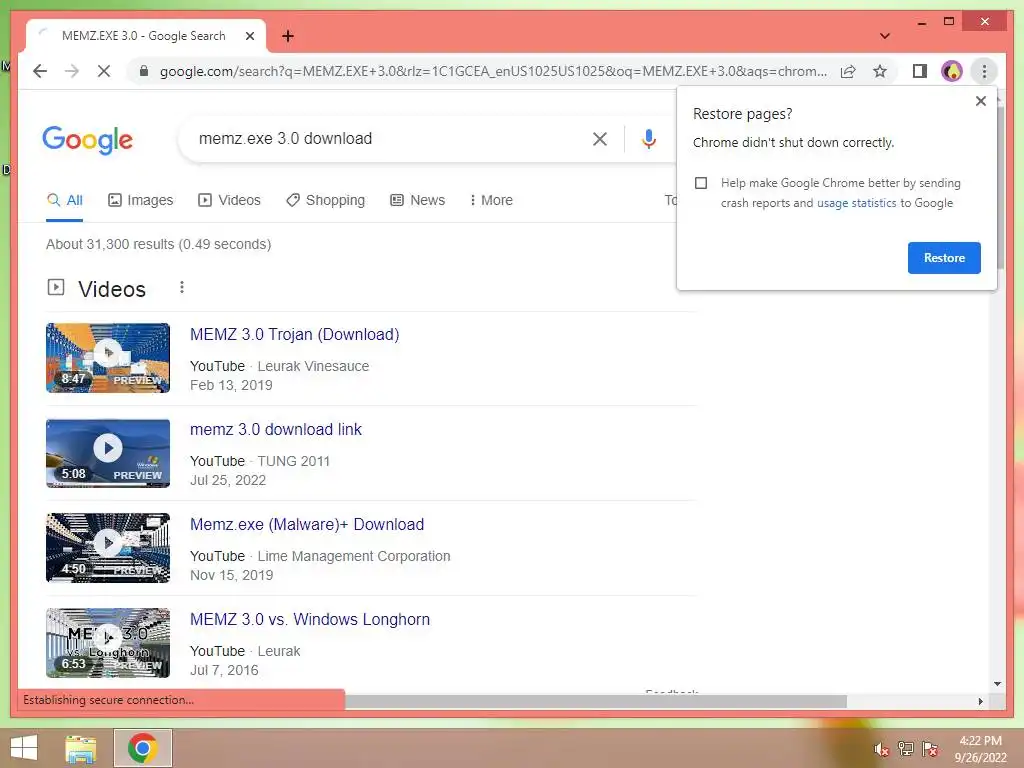Open the Chrome profile avatar
1024x768 pixels.
pyautogui.click(x=952, y=71)
